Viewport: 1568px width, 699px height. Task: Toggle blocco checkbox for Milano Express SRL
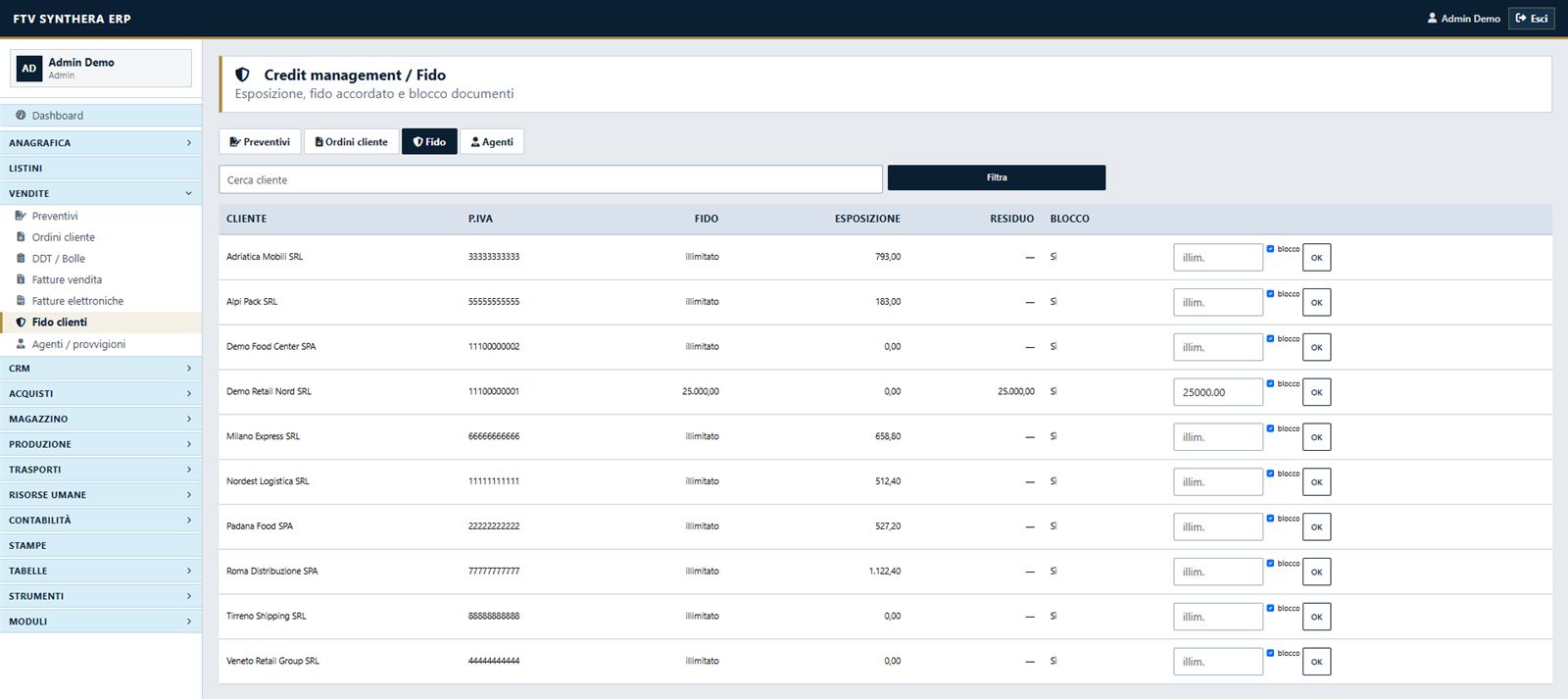[1270, 428]
